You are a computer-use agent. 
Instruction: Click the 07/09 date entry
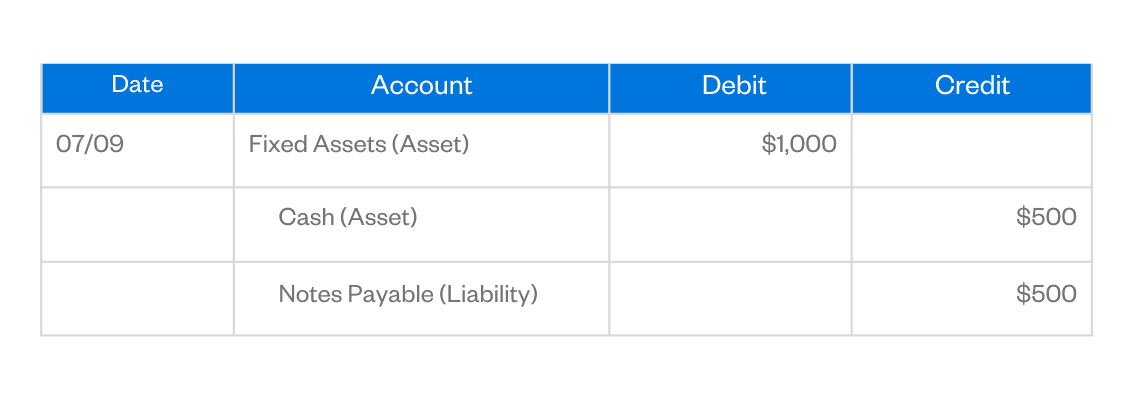pos(90,144)
